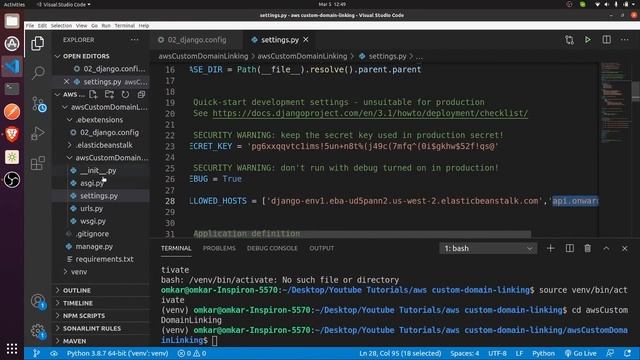The image size is (640, 360).
Task: Switch to the Output panel tab
Action: (x=321, y=248)
